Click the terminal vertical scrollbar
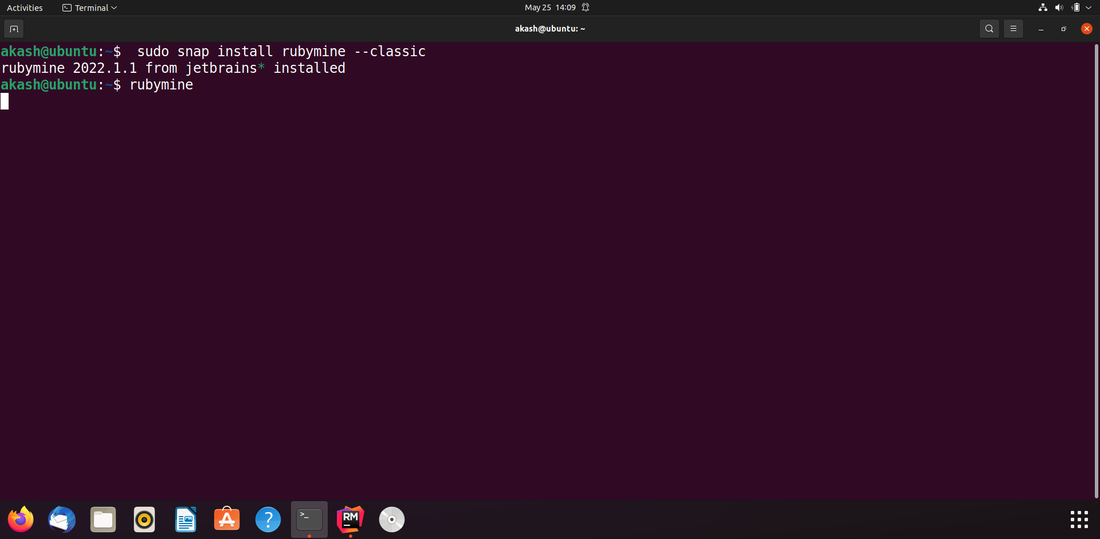The height and width of the screenshot is (539, 1100). click(1096, 270)
